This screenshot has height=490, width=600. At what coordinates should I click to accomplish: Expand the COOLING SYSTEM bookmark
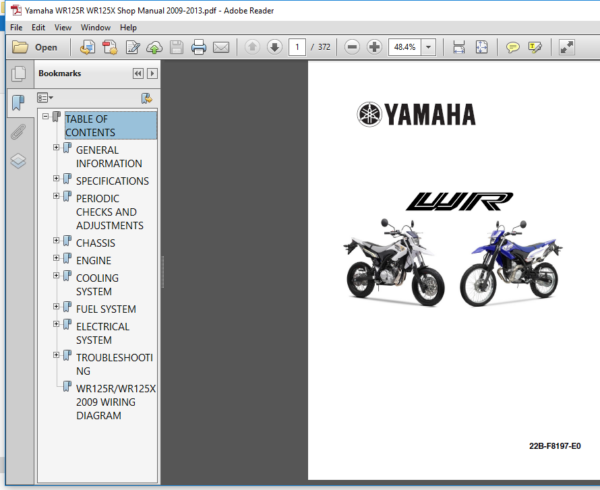pos(56,275)
